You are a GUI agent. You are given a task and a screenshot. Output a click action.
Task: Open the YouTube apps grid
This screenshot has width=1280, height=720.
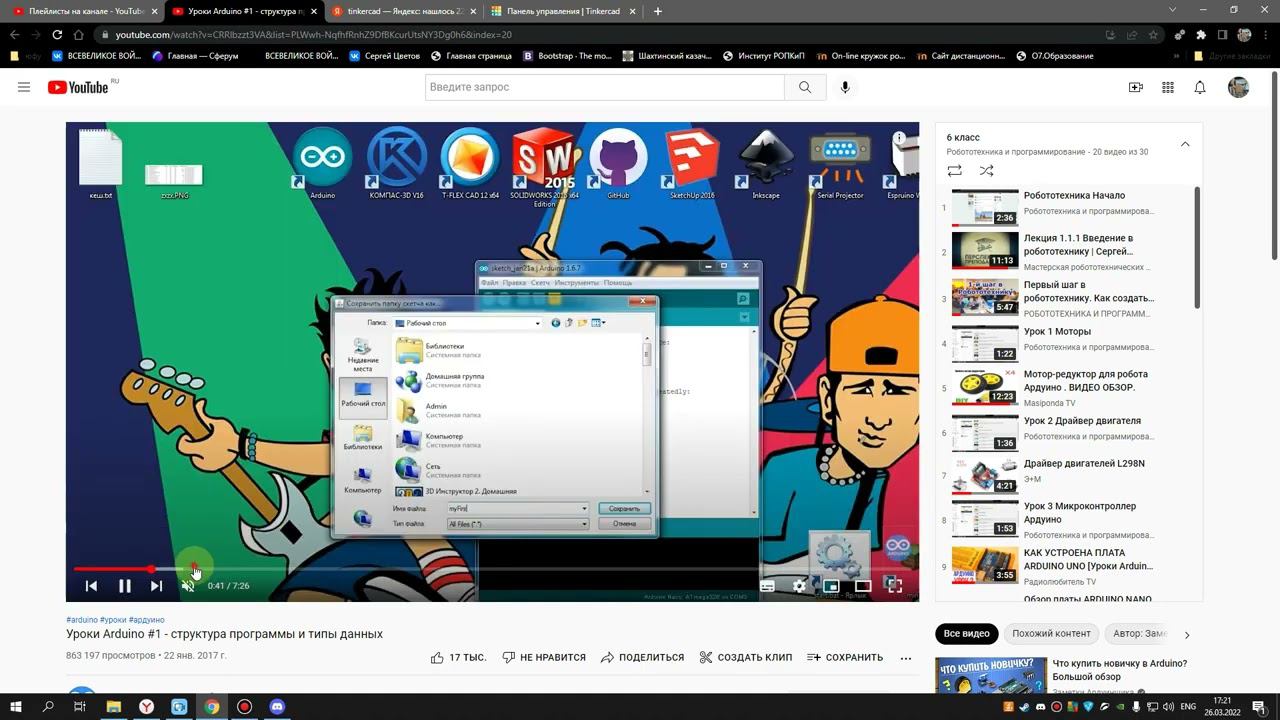coord(1168,87)
